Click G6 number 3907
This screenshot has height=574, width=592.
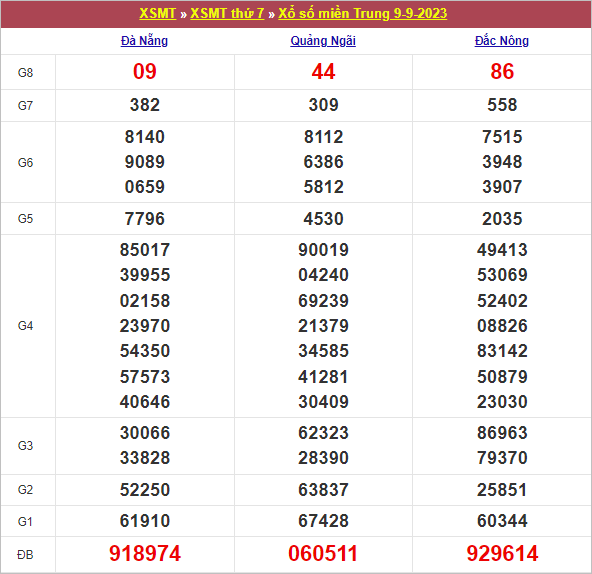502,187
